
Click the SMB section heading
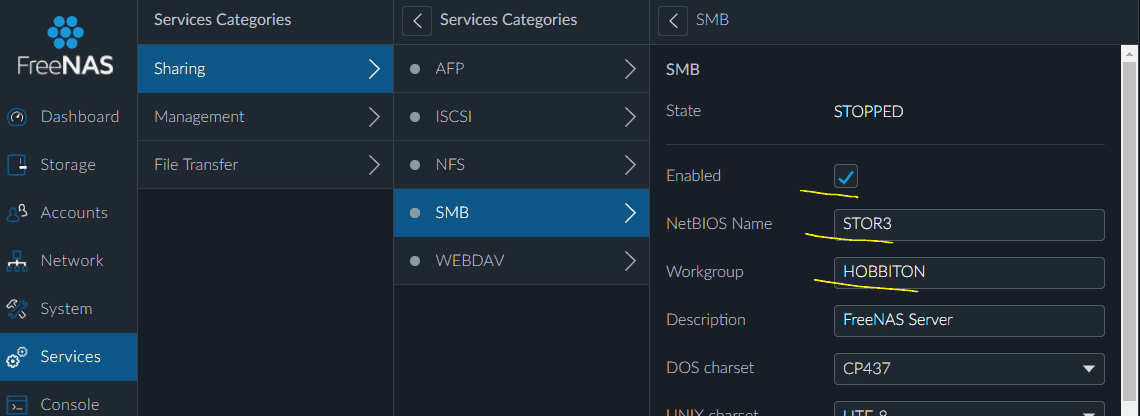point(683,70)
